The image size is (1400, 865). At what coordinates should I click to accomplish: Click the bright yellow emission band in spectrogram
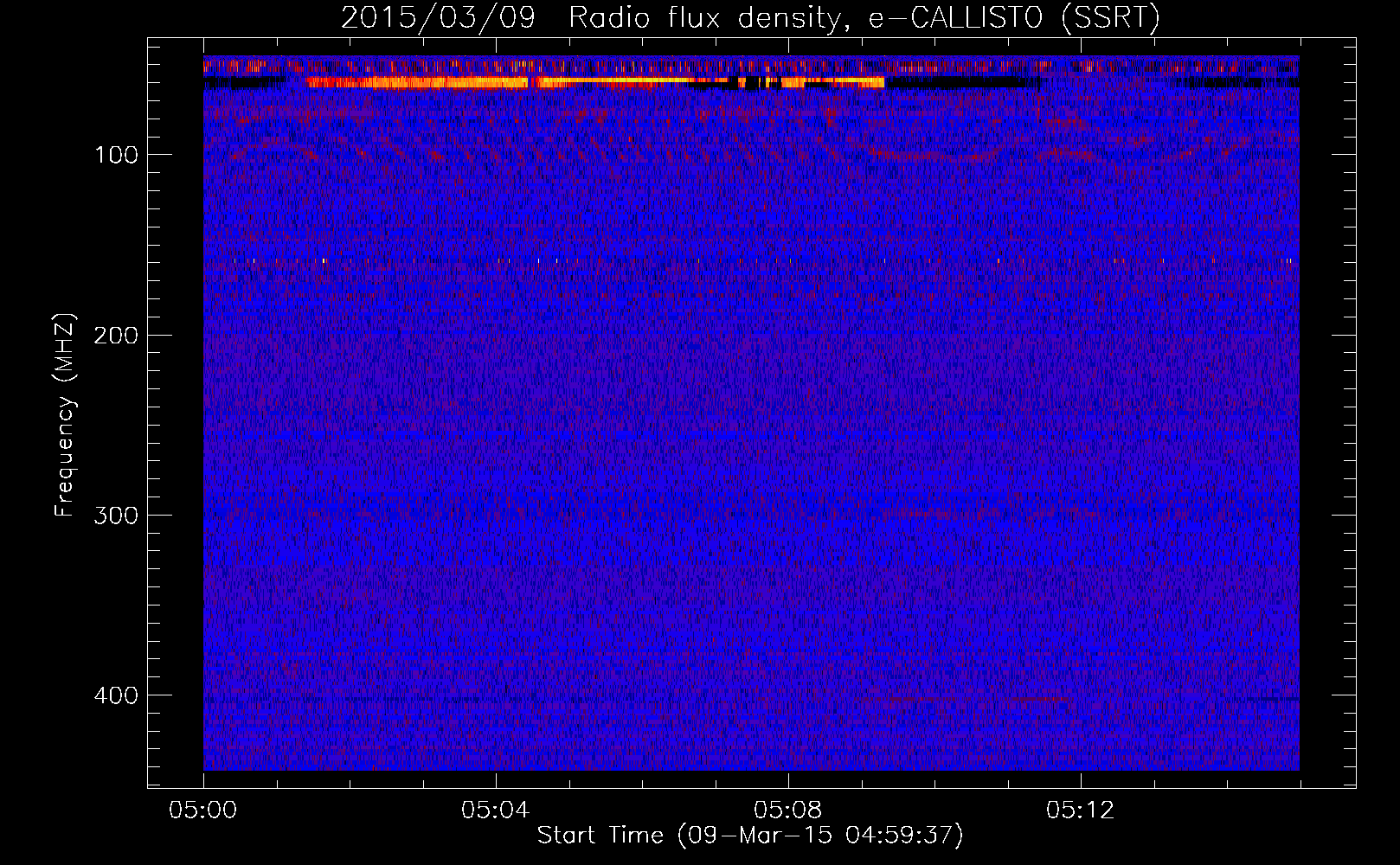click(595, 82)
